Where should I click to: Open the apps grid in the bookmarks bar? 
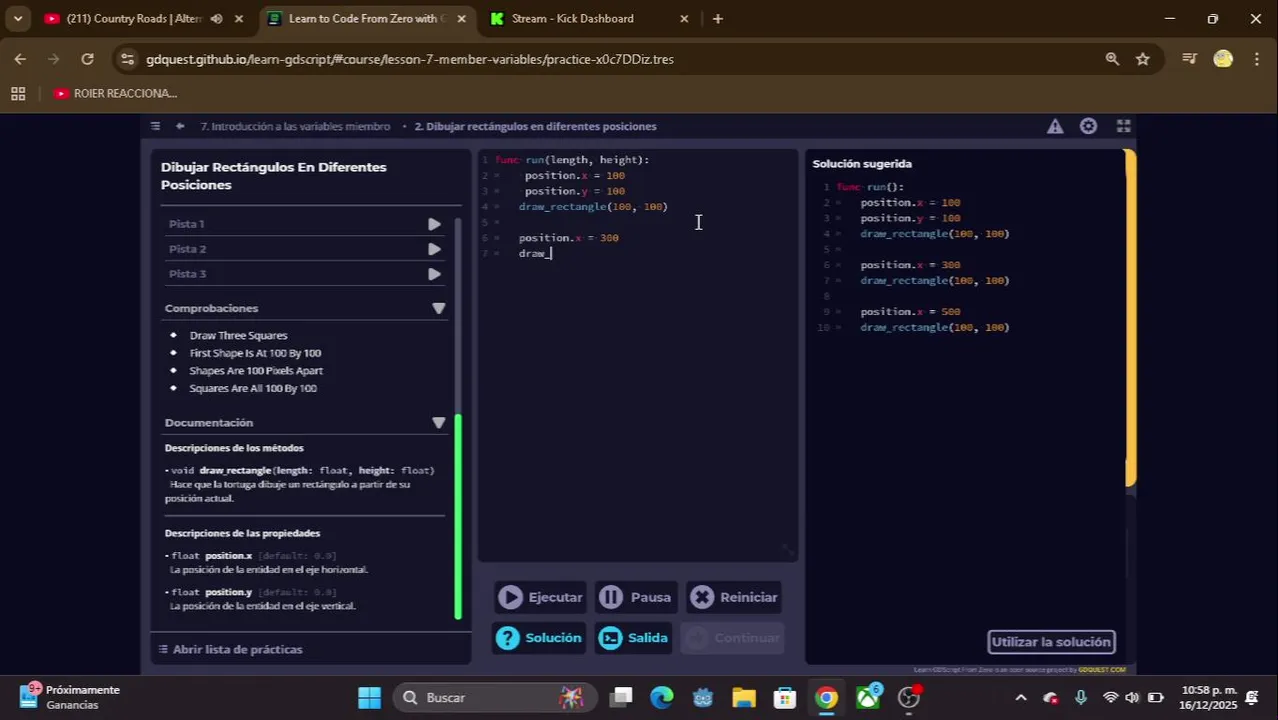coord(18,93)
